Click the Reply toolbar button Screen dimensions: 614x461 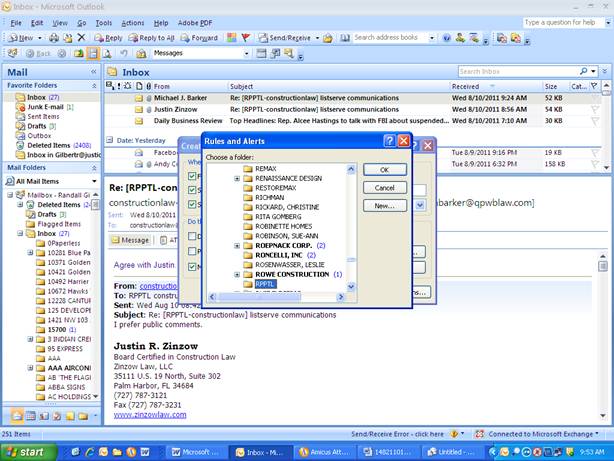[x=108, y=38]
